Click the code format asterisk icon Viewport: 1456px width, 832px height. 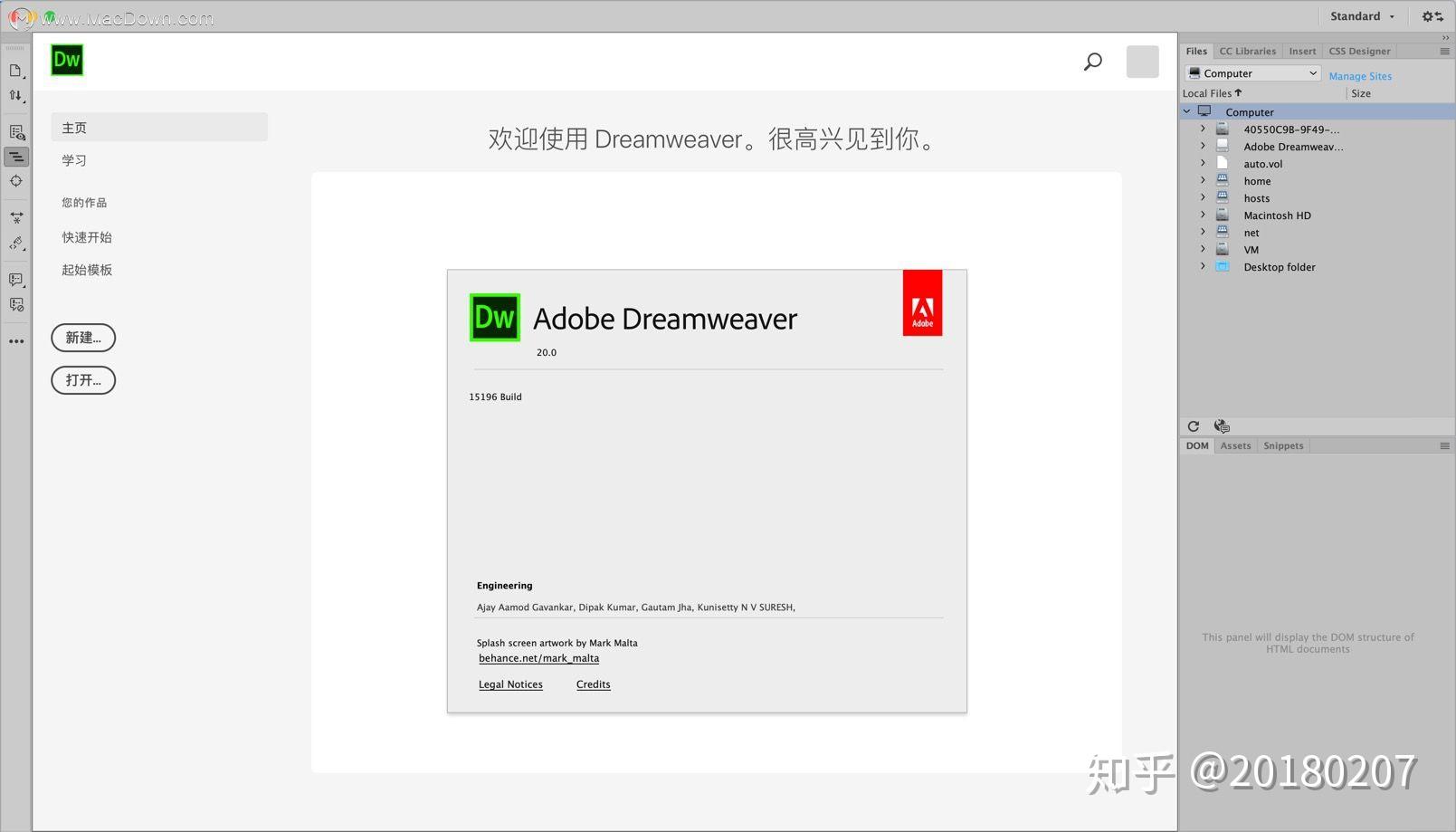tap(15, 217)
